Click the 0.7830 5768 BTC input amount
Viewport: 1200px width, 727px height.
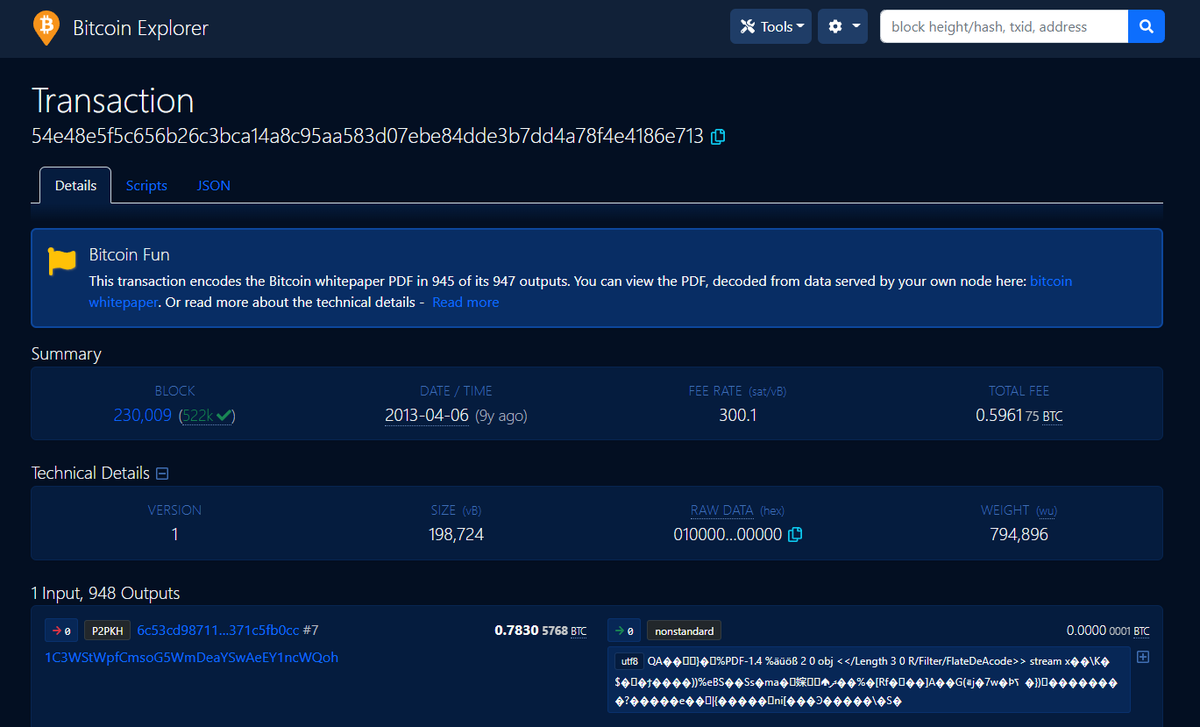(x=541, y=631)
